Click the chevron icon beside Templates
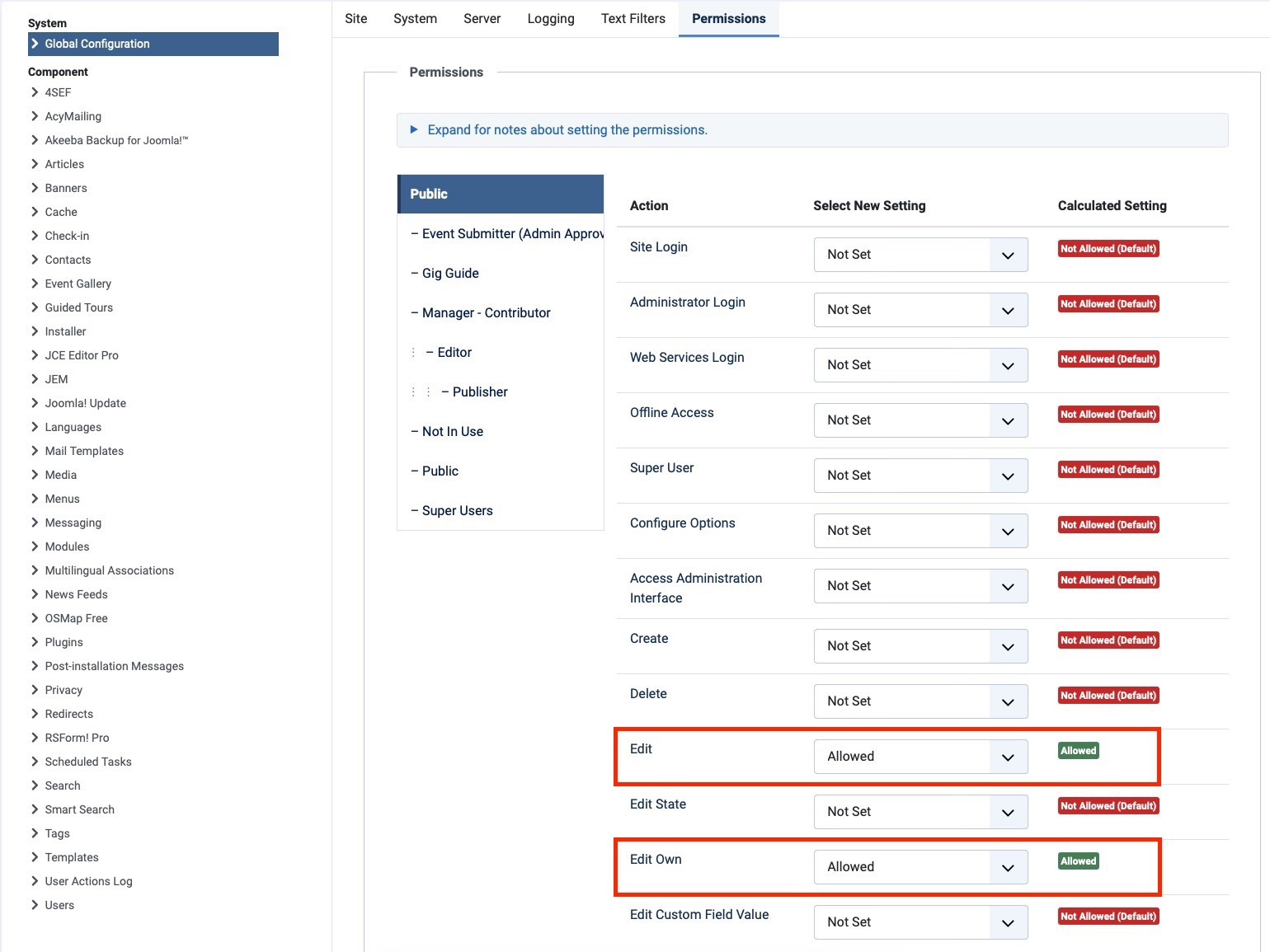This screenshot has height=952, width=1270. tap(35, 857)
